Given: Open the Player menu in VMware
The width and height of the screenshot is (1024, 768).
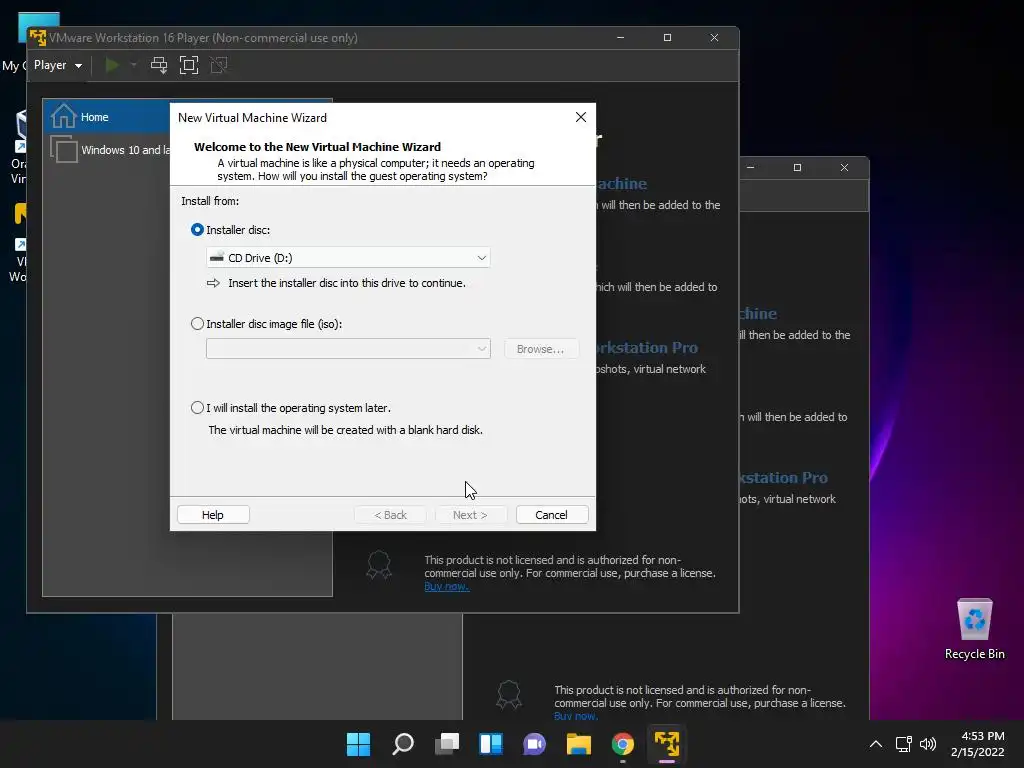Looking at the screenshot, I should pos(57,65).
